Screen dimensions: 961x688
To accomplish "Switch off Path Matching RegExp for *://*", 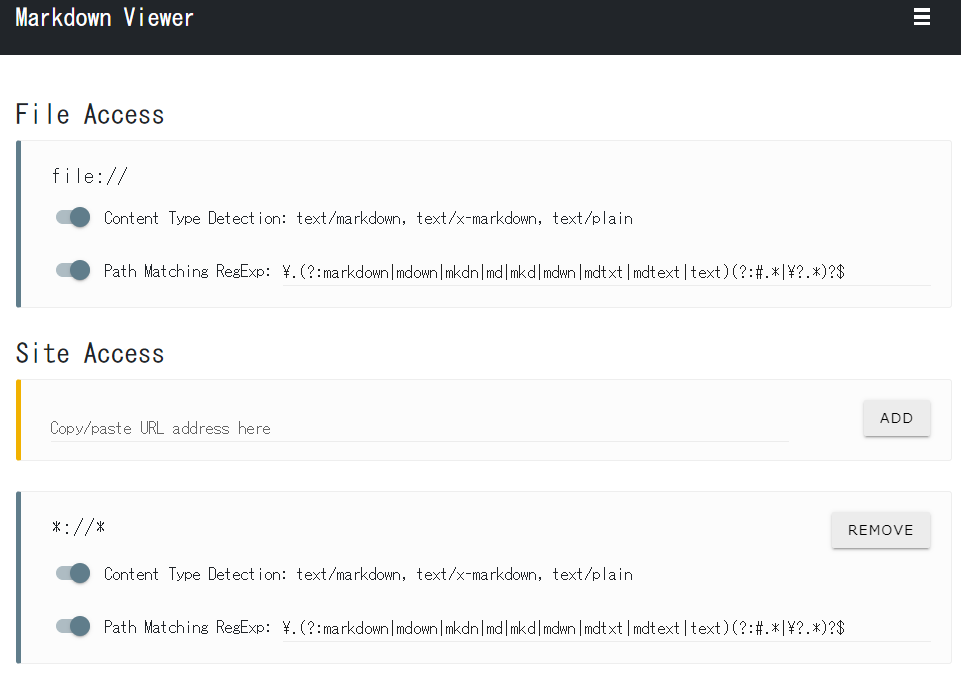I will click(x=73, y=627).
